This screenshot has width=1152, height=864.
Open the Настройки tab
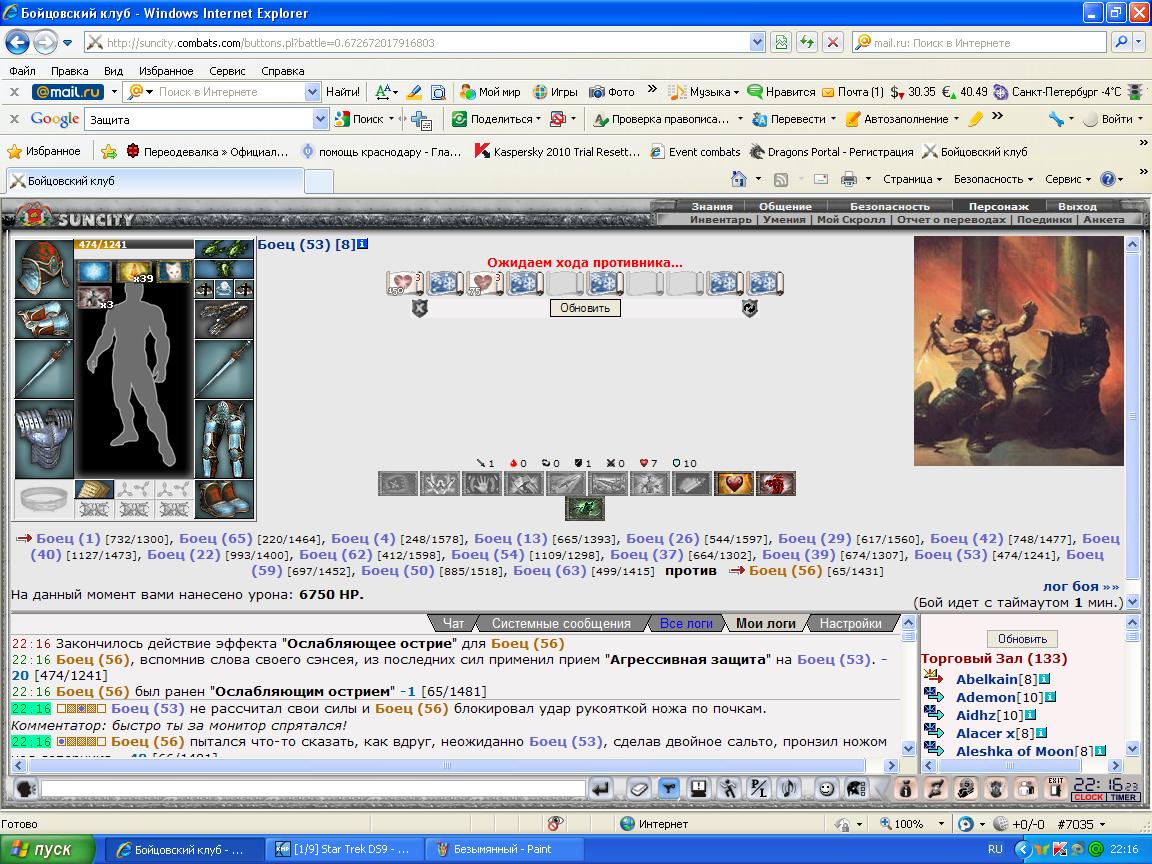point(851,623)
